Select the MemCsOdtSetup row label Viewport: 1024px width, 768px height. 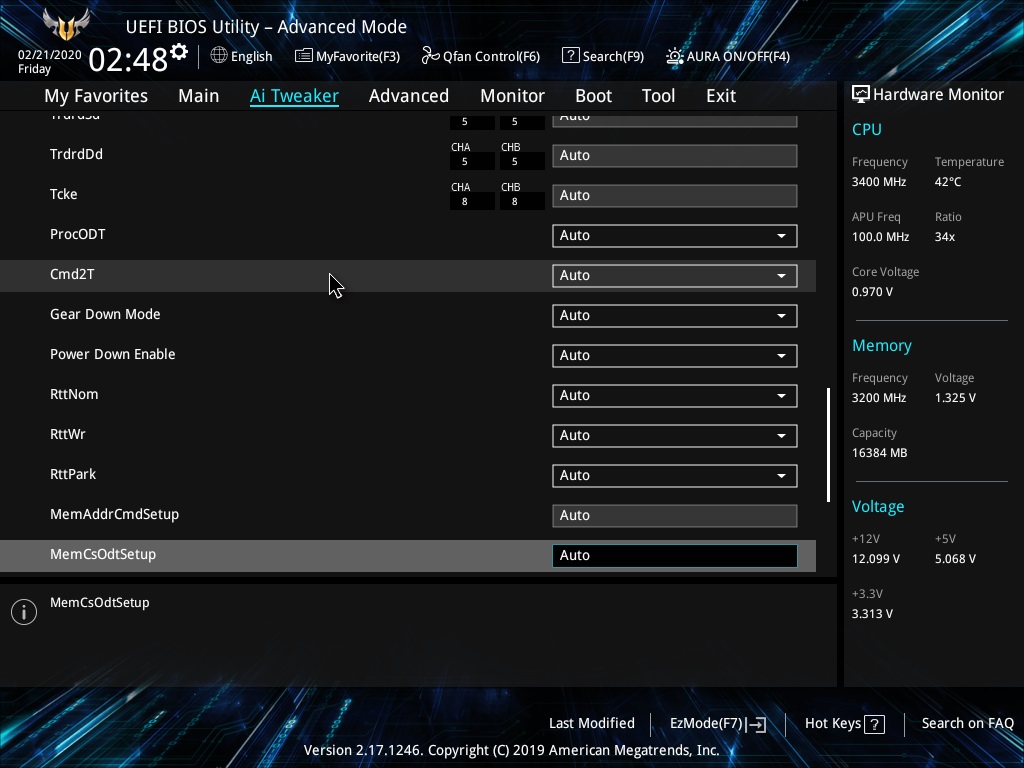[x=103, y=554]
